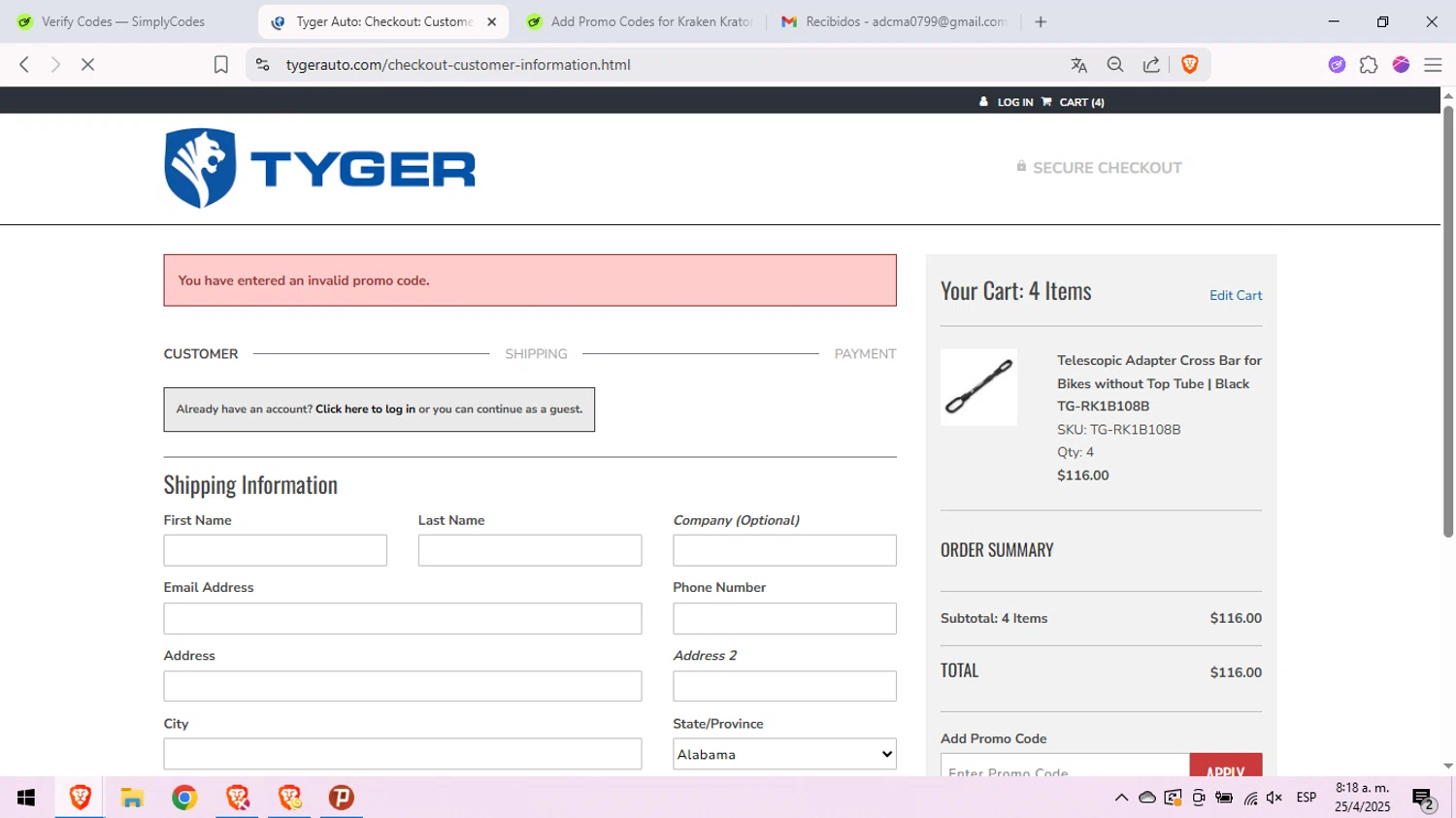
Task: Click the SHIPPING checkout step
Action: pos(536,354)
